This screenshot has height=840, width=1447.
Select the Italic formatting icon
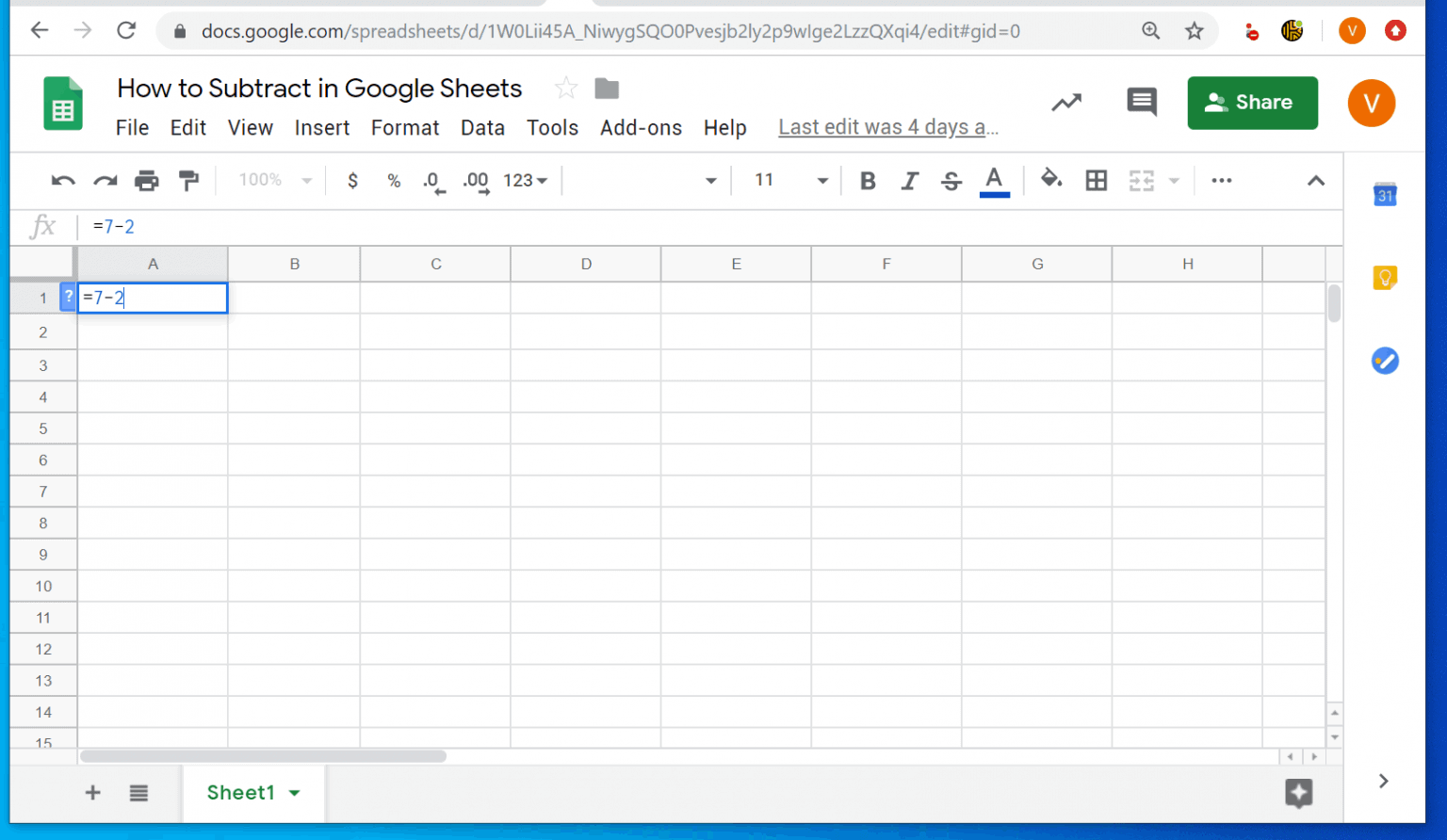point(909,180)
